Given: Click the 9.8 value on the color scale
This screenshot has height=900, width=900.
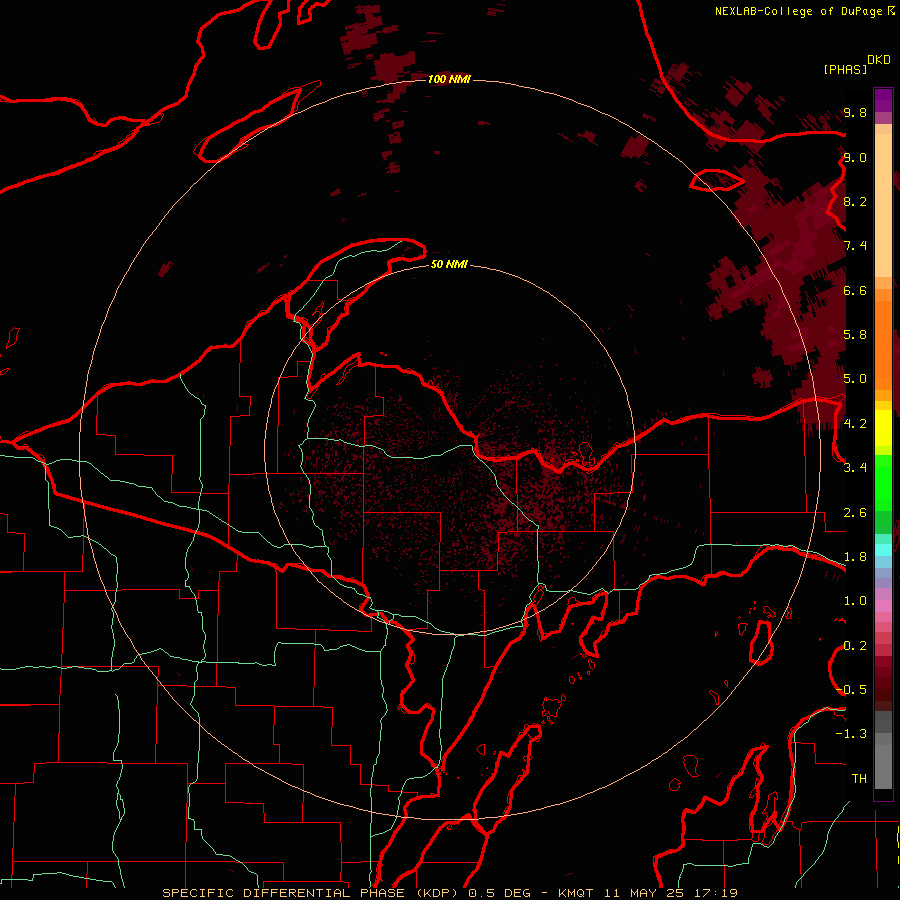Looking at the screenshot, I should (x=855, y=112).
